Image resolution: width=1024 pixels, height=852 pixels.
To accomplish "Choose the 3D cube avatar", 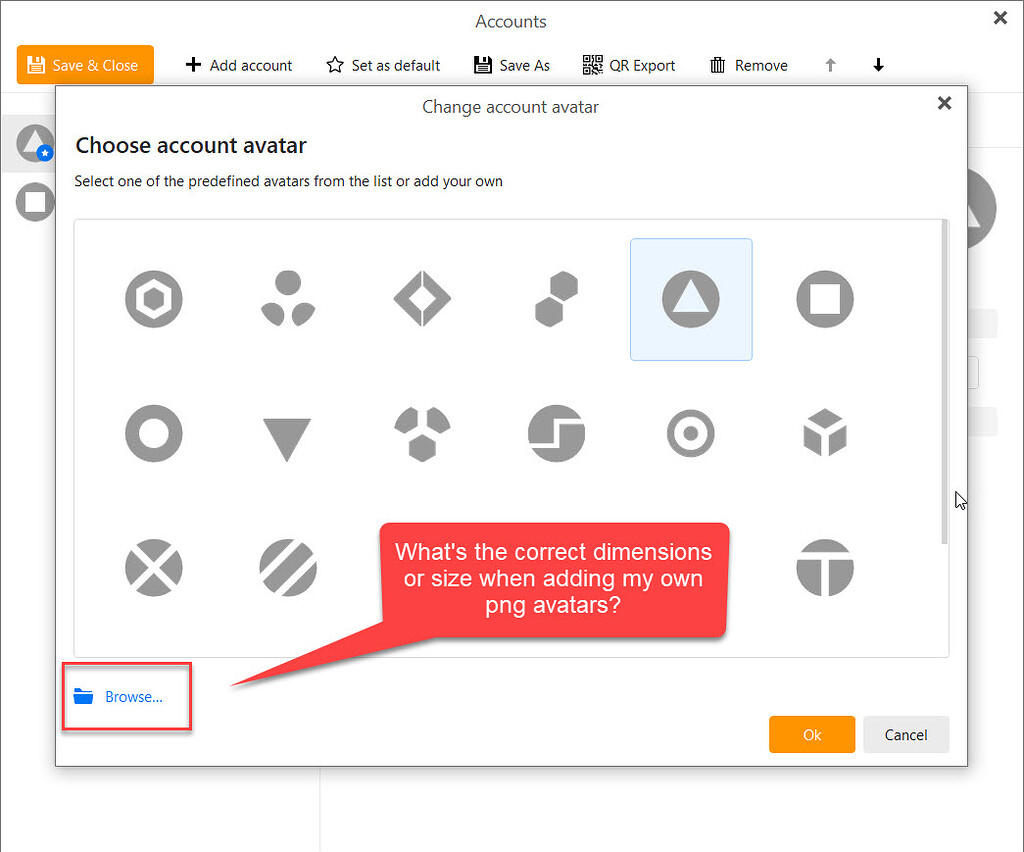I will (x=824, y=434).
